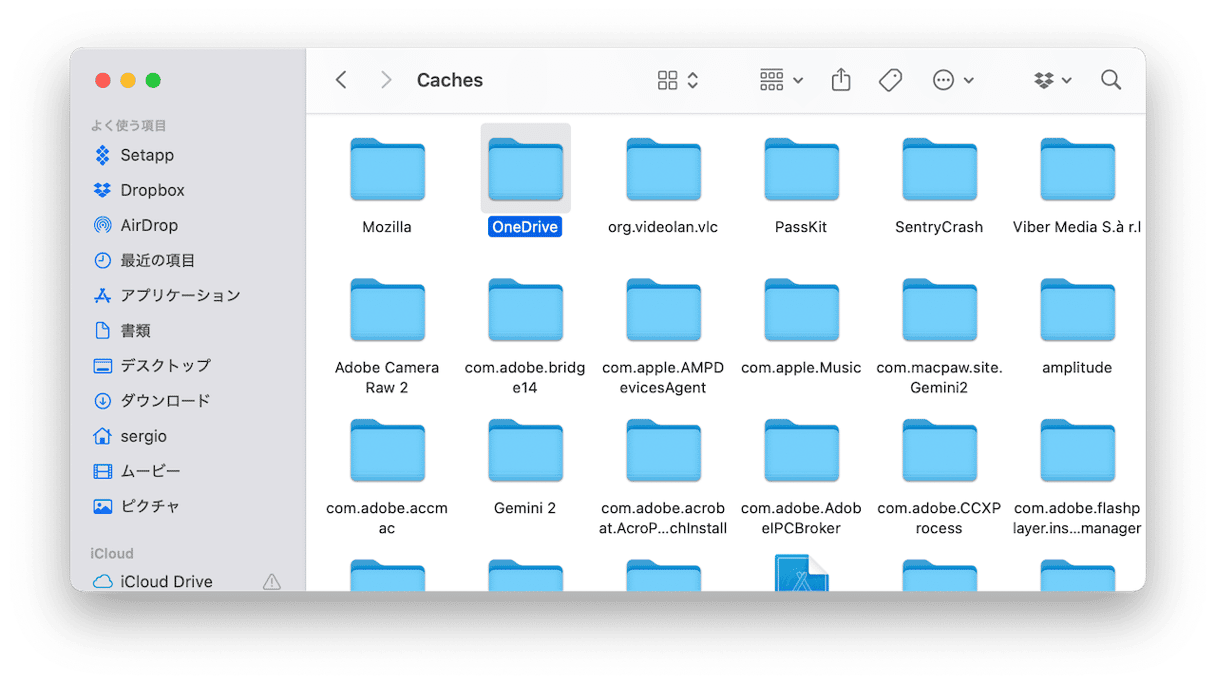Select the com.adobe.CCXProcess folder icon
Screen dimensions: 1216x684
[x=939, y=451]
